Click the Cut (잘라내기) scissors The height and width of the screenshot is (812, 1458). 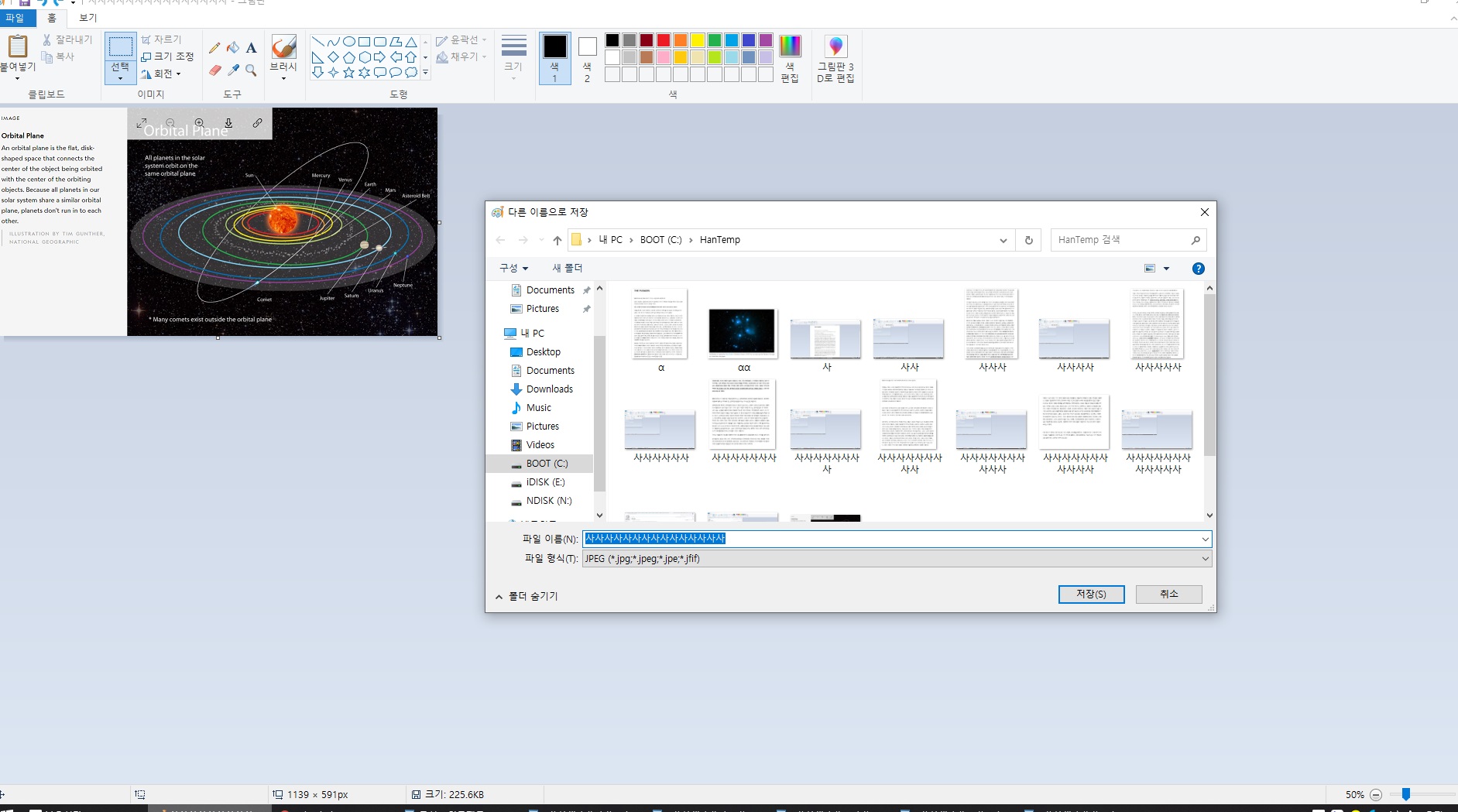(x=67, y=39)
